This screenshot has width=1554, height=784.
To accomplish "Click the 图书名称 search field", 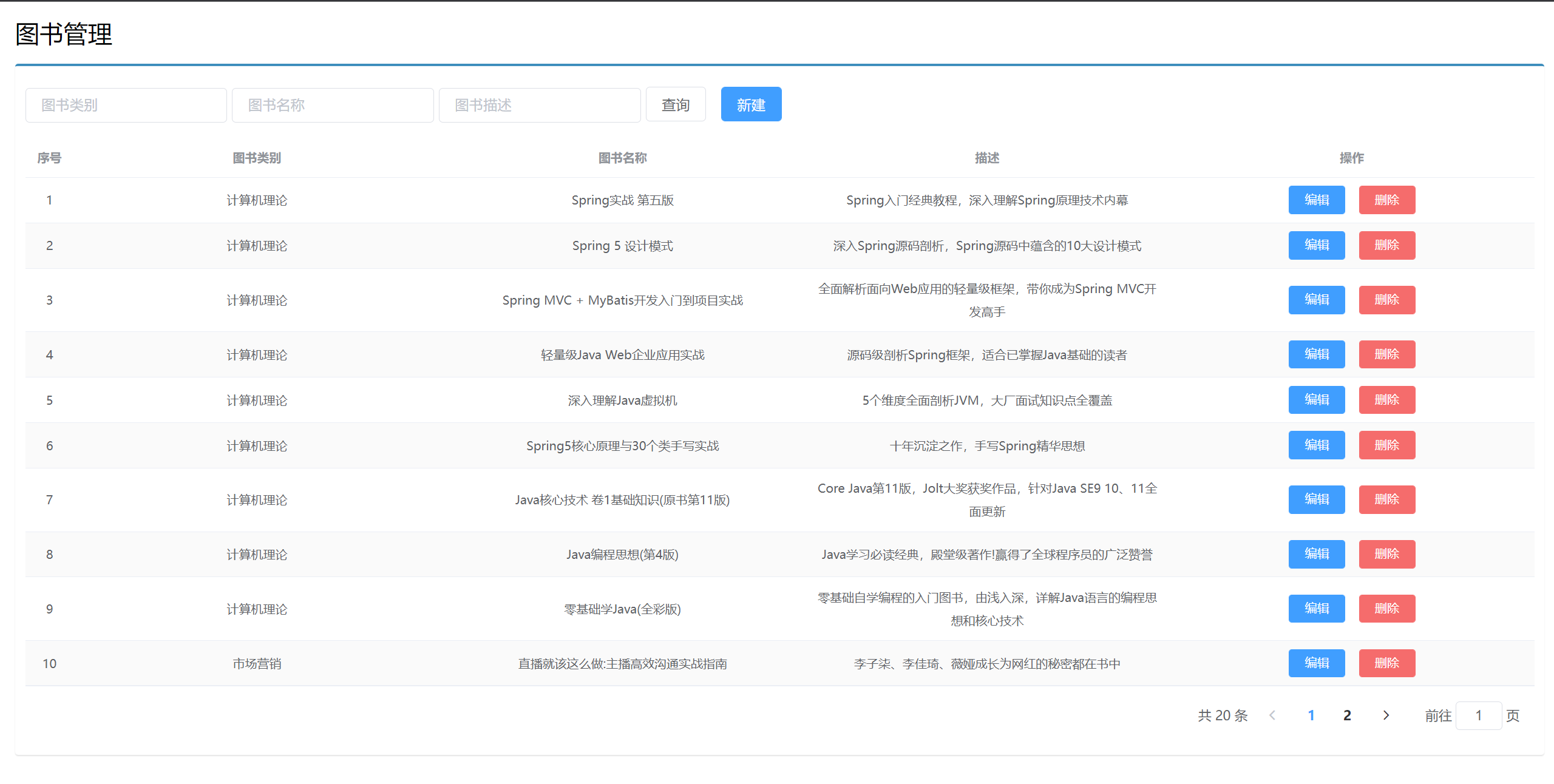I will point(332,104).
